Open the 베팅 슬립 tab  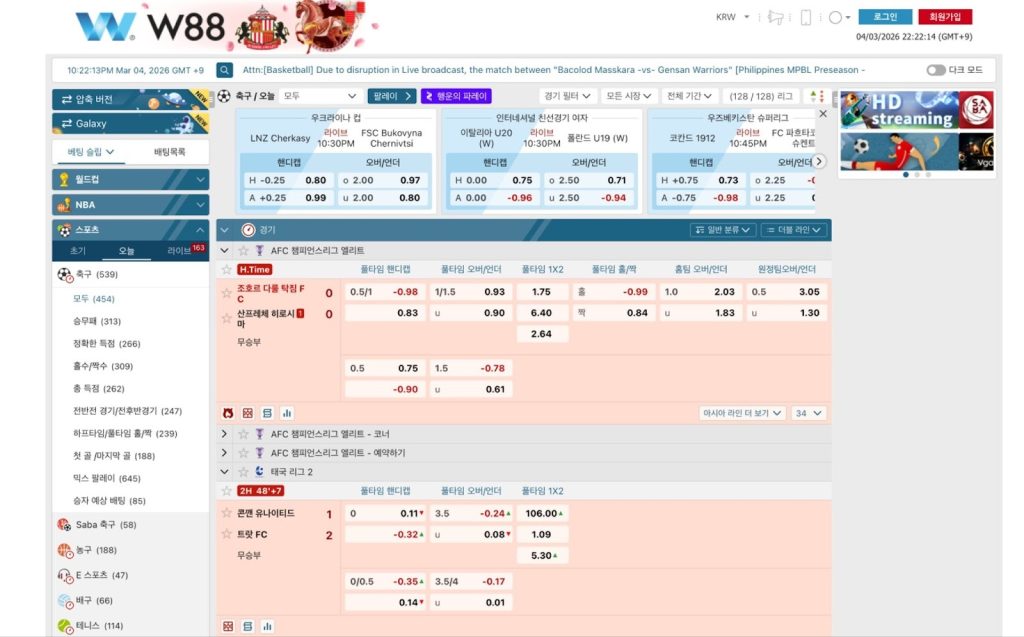[91, 152]
